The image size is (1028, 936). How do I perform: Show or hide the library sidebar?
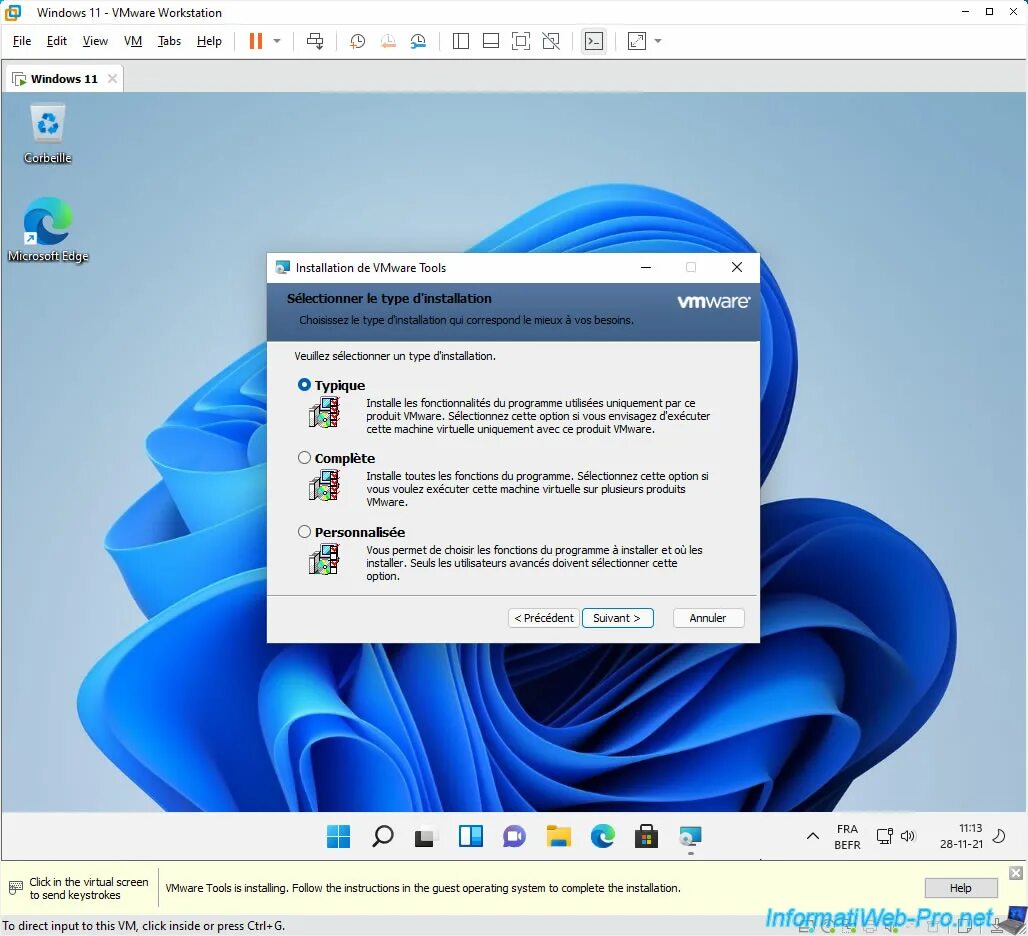coord(461,41)
